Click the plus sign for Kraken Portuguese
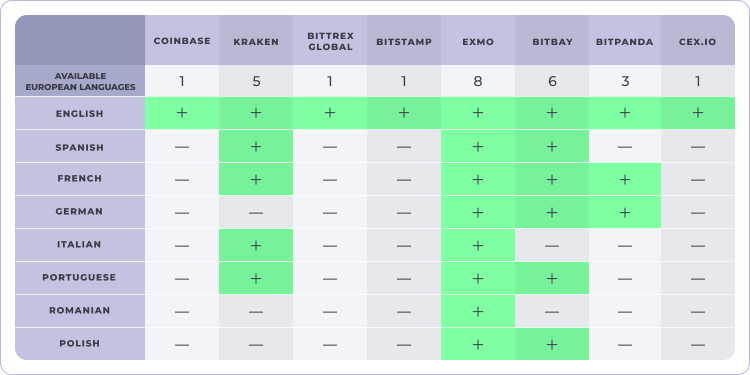 click(256, 278)
